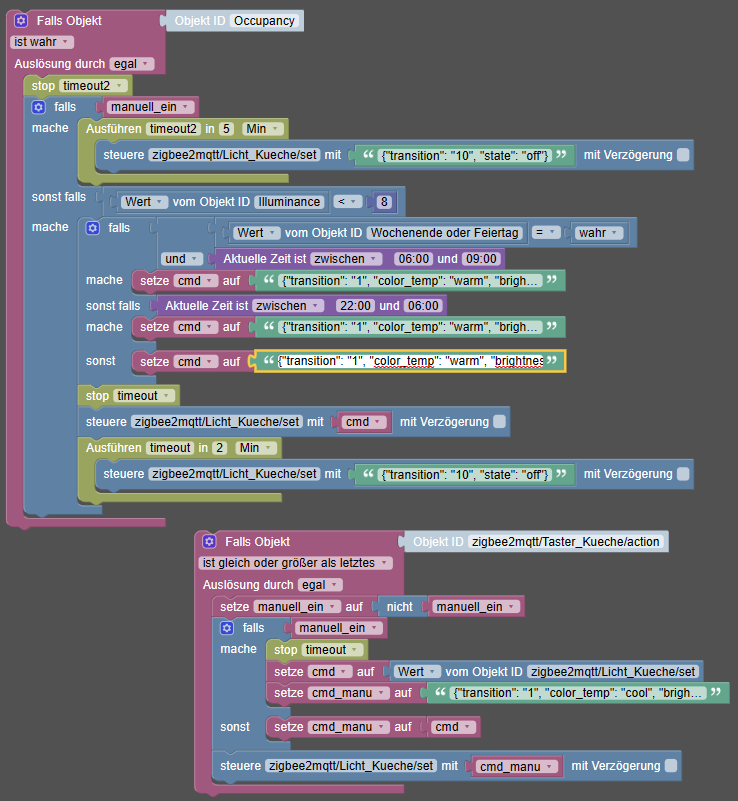The image size is (738, 801).
Task: Open 'manuell_ein' dropdown in first falls condition
Action: pyautogui.click(x=149, y=107)
